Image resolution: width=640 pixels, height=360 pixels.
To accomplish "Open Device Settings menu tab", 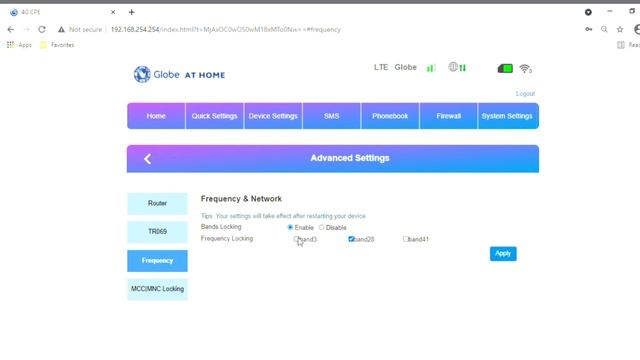I will click(273, 116).
